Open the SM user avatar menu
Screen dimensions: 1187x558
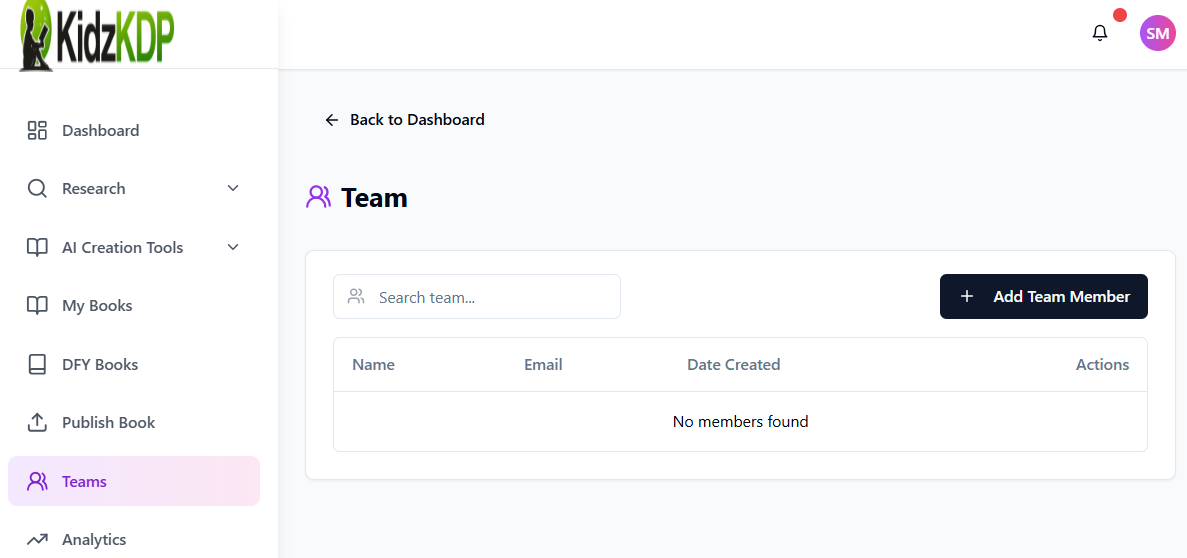[x=1157, y=33]
